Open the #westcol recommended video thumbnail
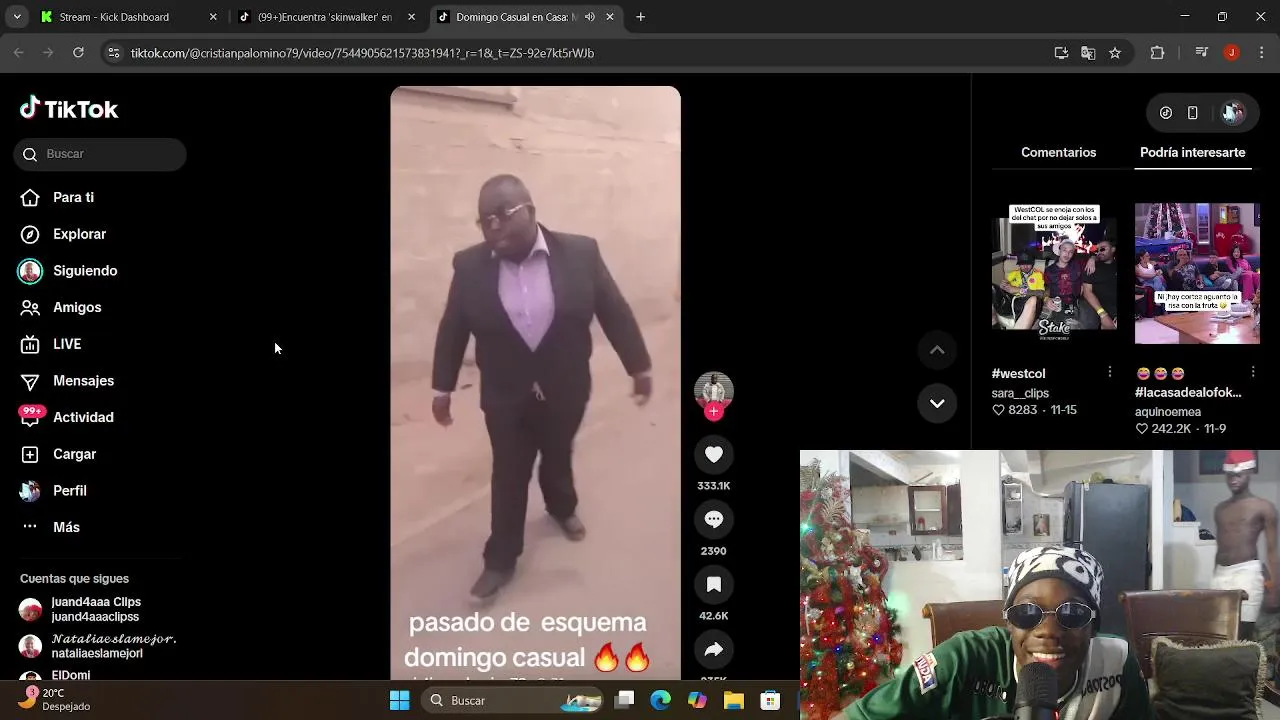 click(1054, 274)
